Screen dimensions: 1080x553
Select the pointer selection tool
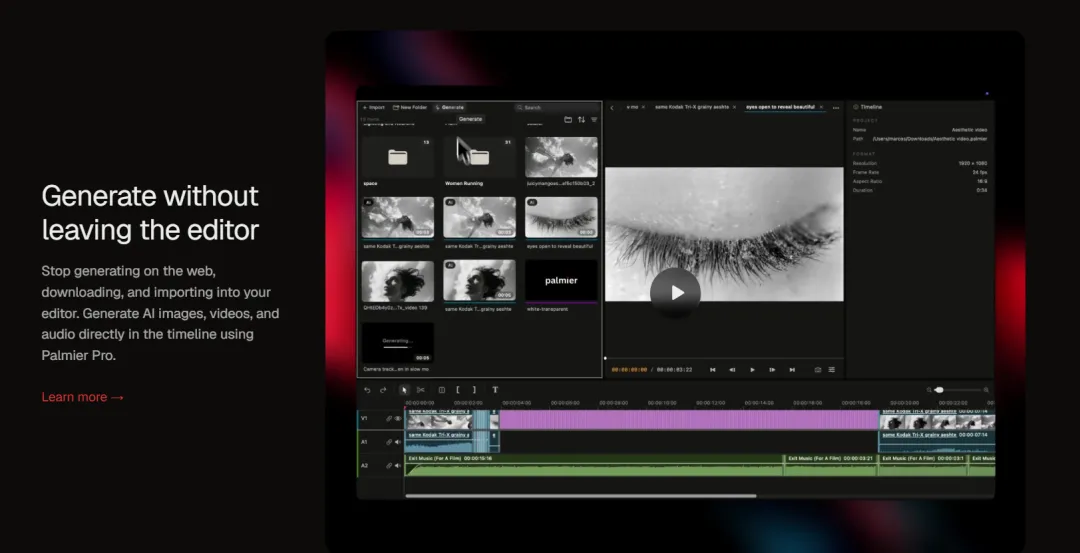point(404,390)
